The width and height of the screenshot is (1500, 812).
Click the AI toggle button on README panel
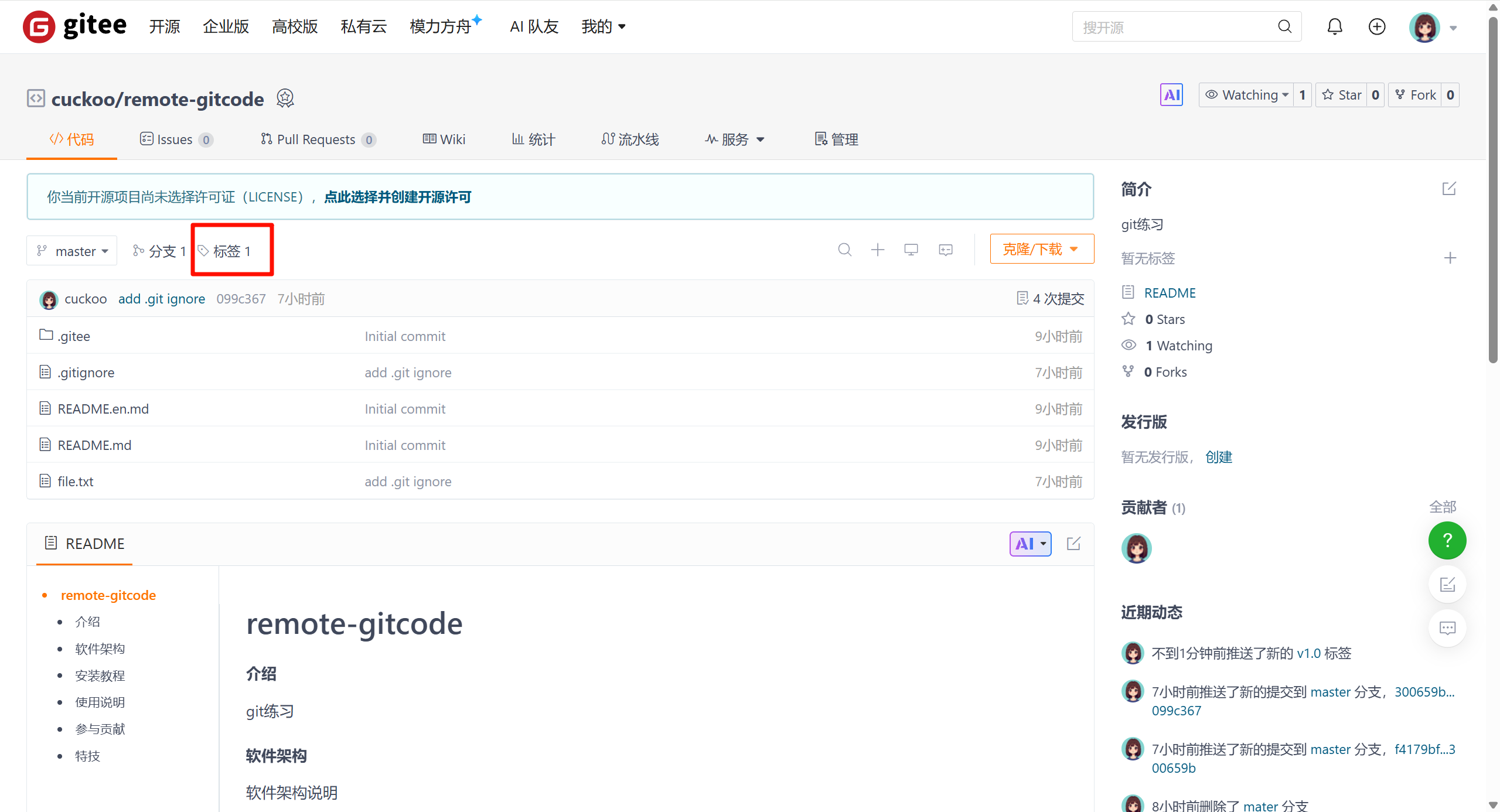pos(1029,544)
